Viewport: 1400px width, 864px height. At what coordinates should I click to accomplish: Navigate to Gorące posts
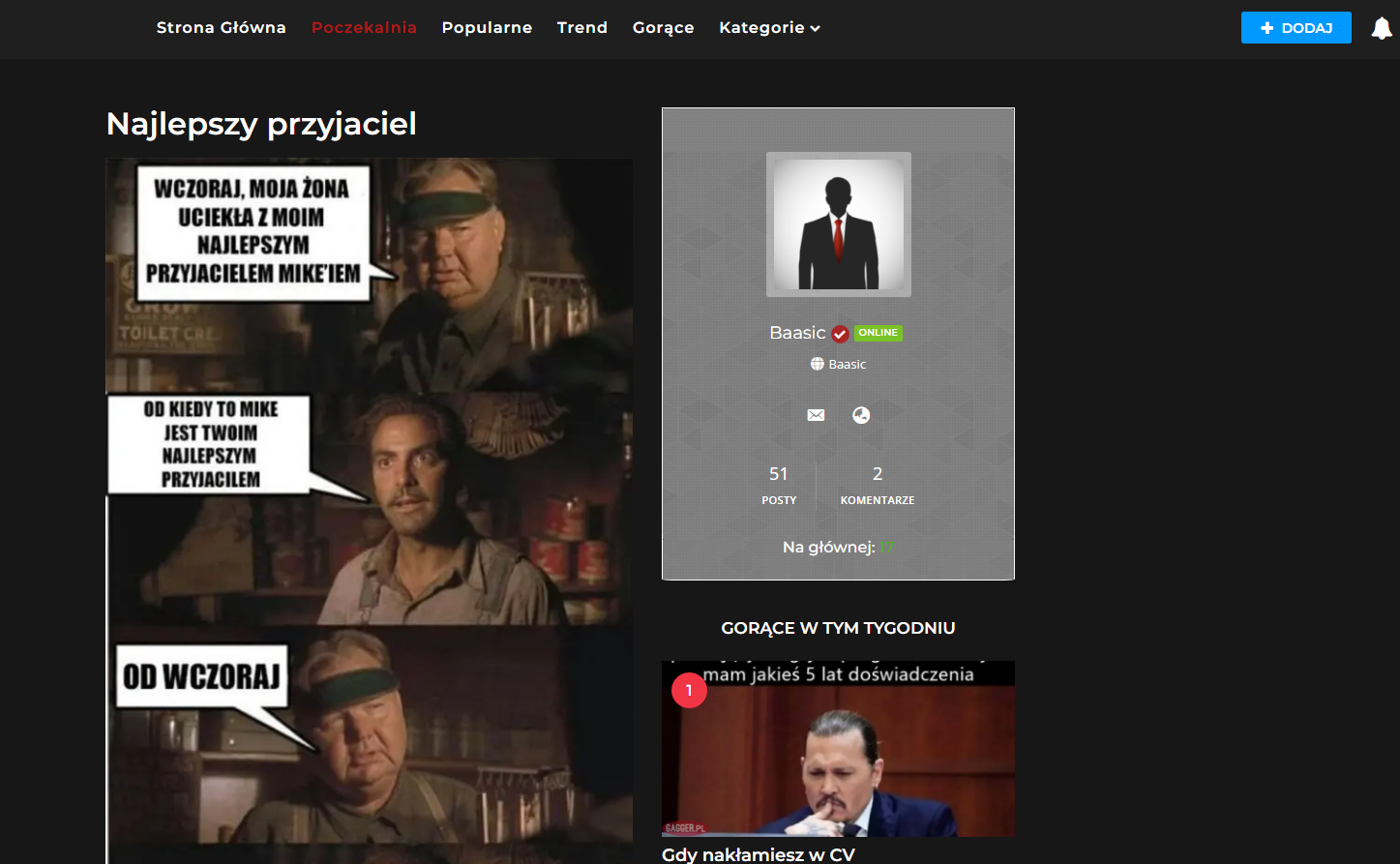(x=663, y=28)
